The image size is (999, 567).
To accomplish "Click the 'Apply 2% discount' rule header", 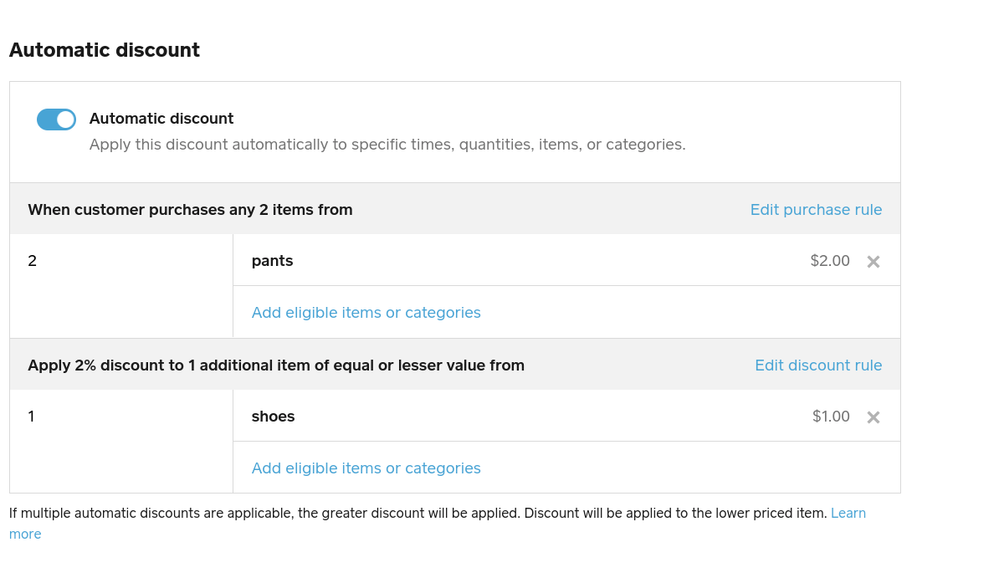I will click(x=276, y=366).
